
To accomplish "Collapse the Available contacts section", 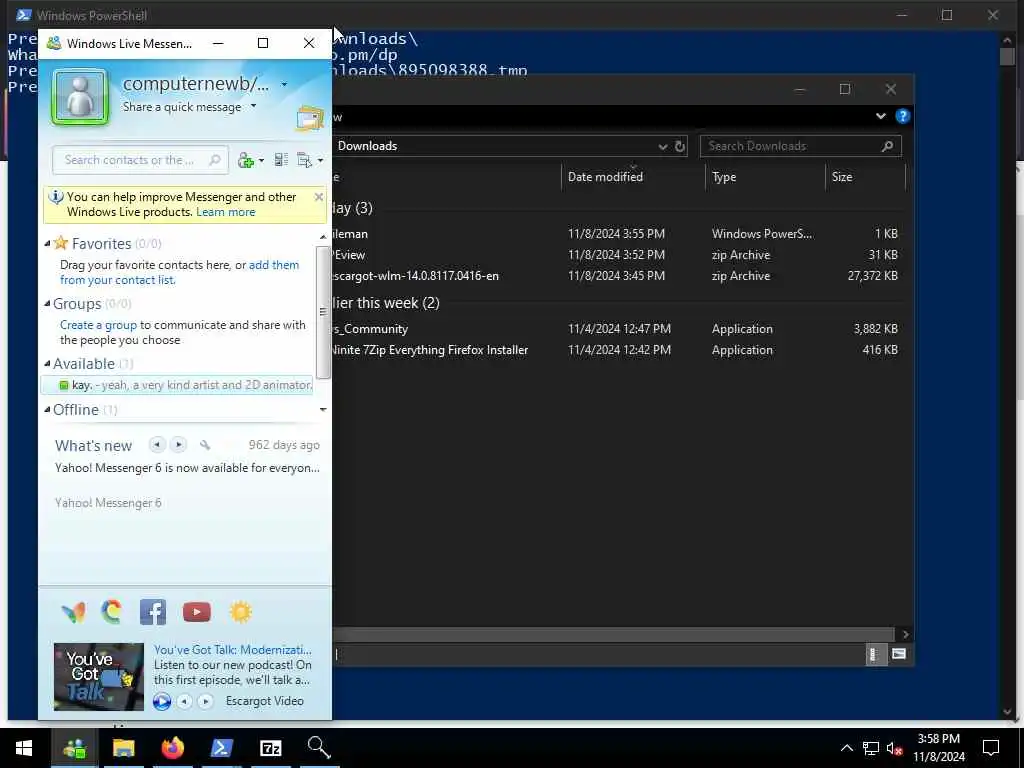I will 47,364.
